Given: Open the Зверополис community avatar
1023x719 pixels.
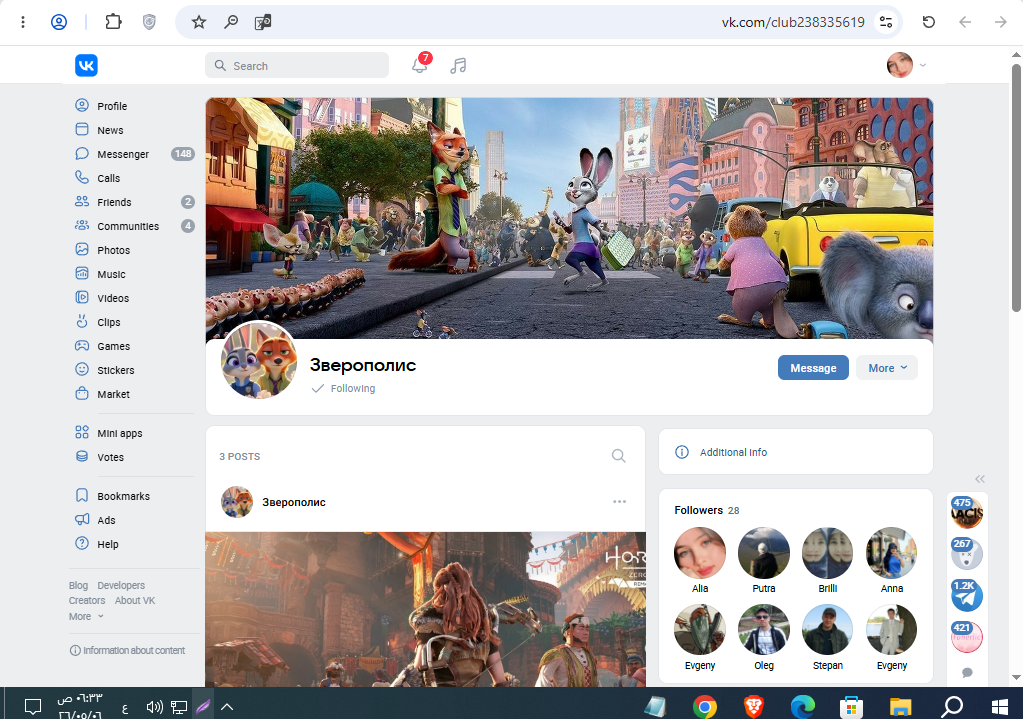Looking at the screenshot, I should point(259,360).
